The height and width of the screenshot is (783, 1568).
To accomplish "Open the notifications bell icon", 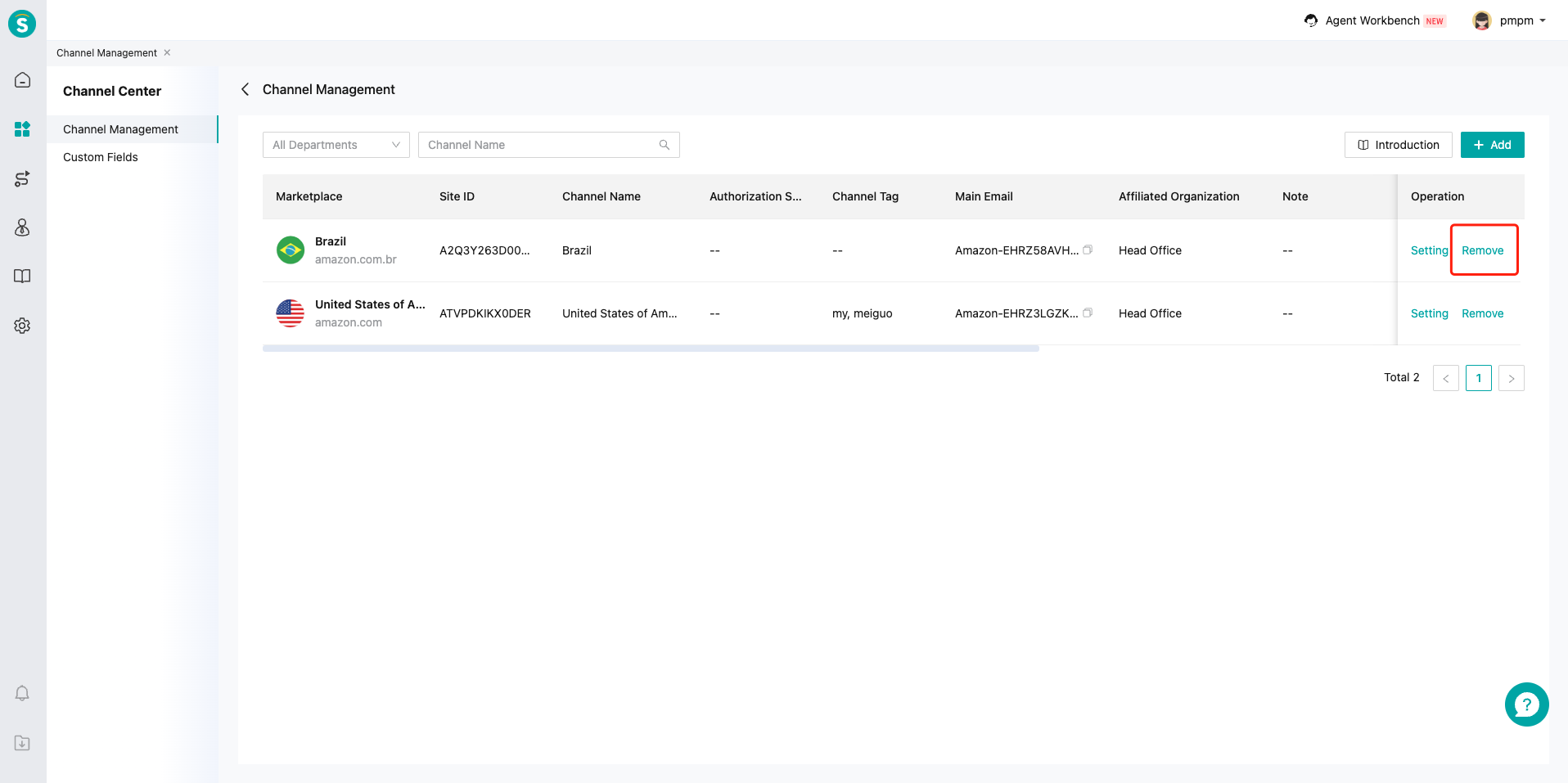I will pos(22,694).
